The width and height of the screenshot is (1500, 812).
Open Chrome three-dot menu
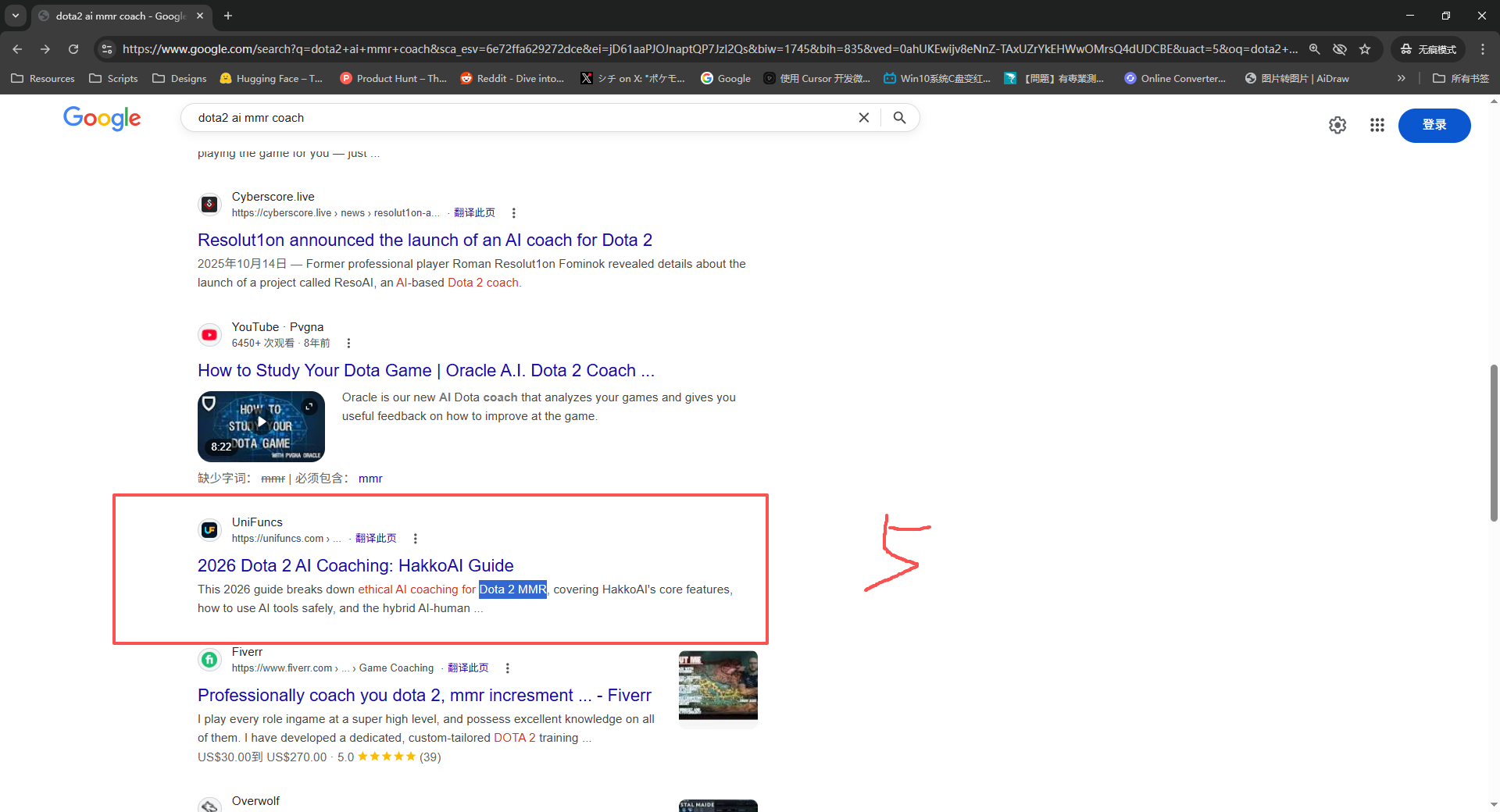[1483, 49]
